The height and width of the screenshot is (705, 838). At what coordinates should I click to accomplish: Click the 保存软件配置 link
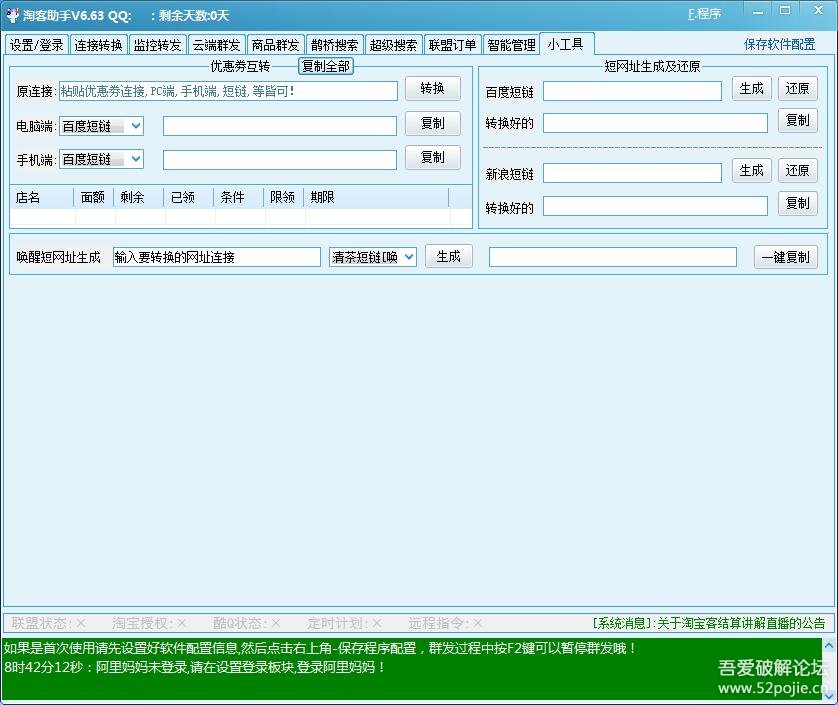tap(780, 44)
